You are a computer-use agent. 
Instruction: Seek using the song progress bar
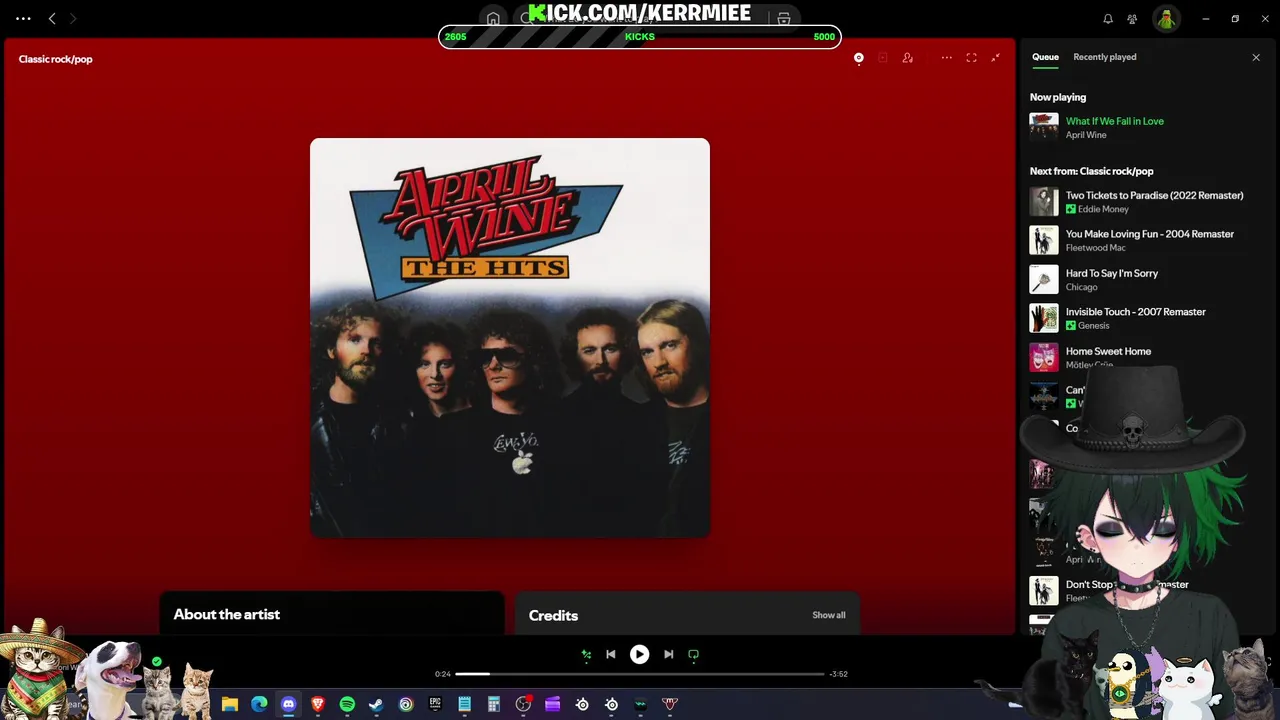click(x=640, y=674)
